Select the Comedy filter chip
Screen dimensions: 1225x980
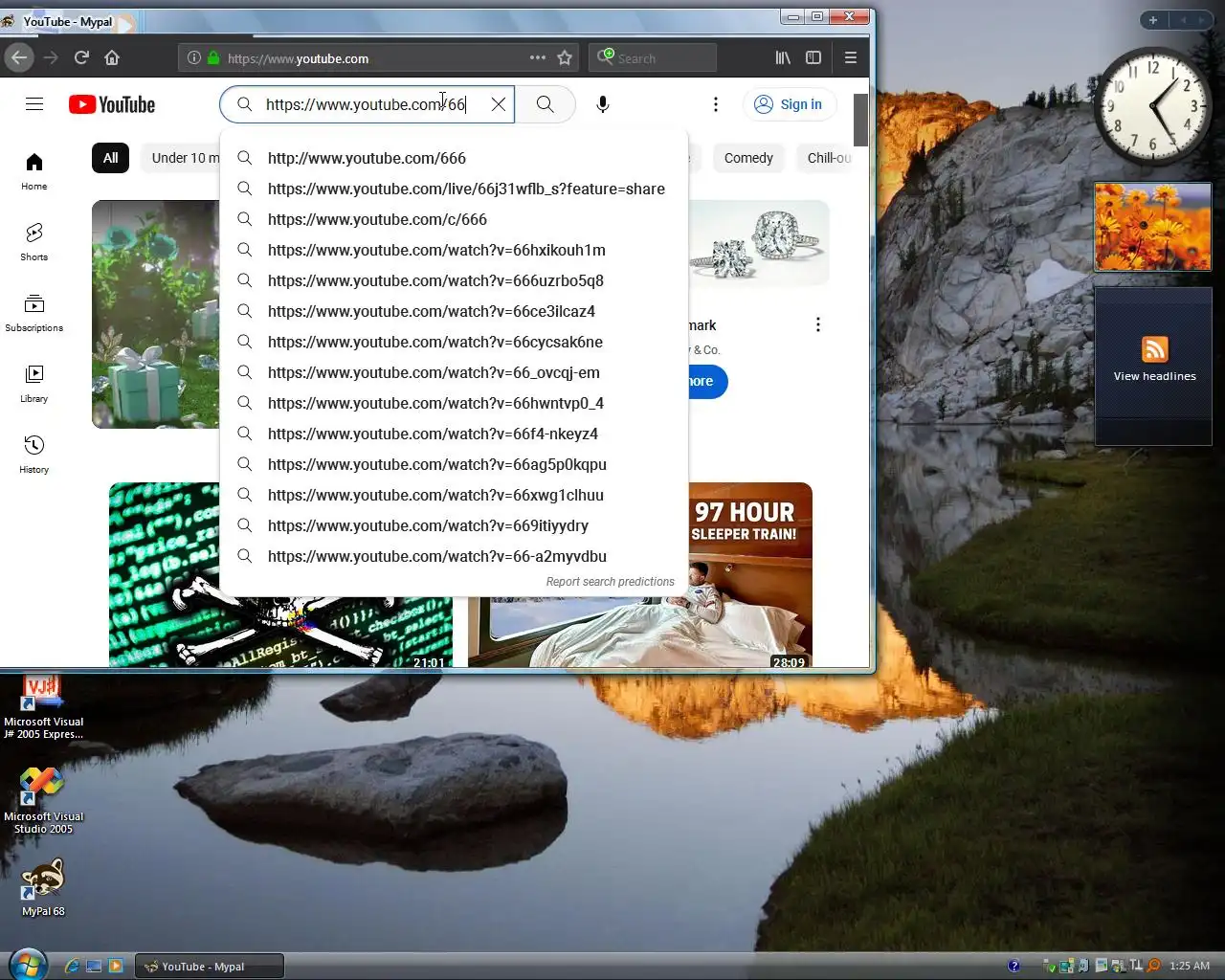click(x=748, y=158)
